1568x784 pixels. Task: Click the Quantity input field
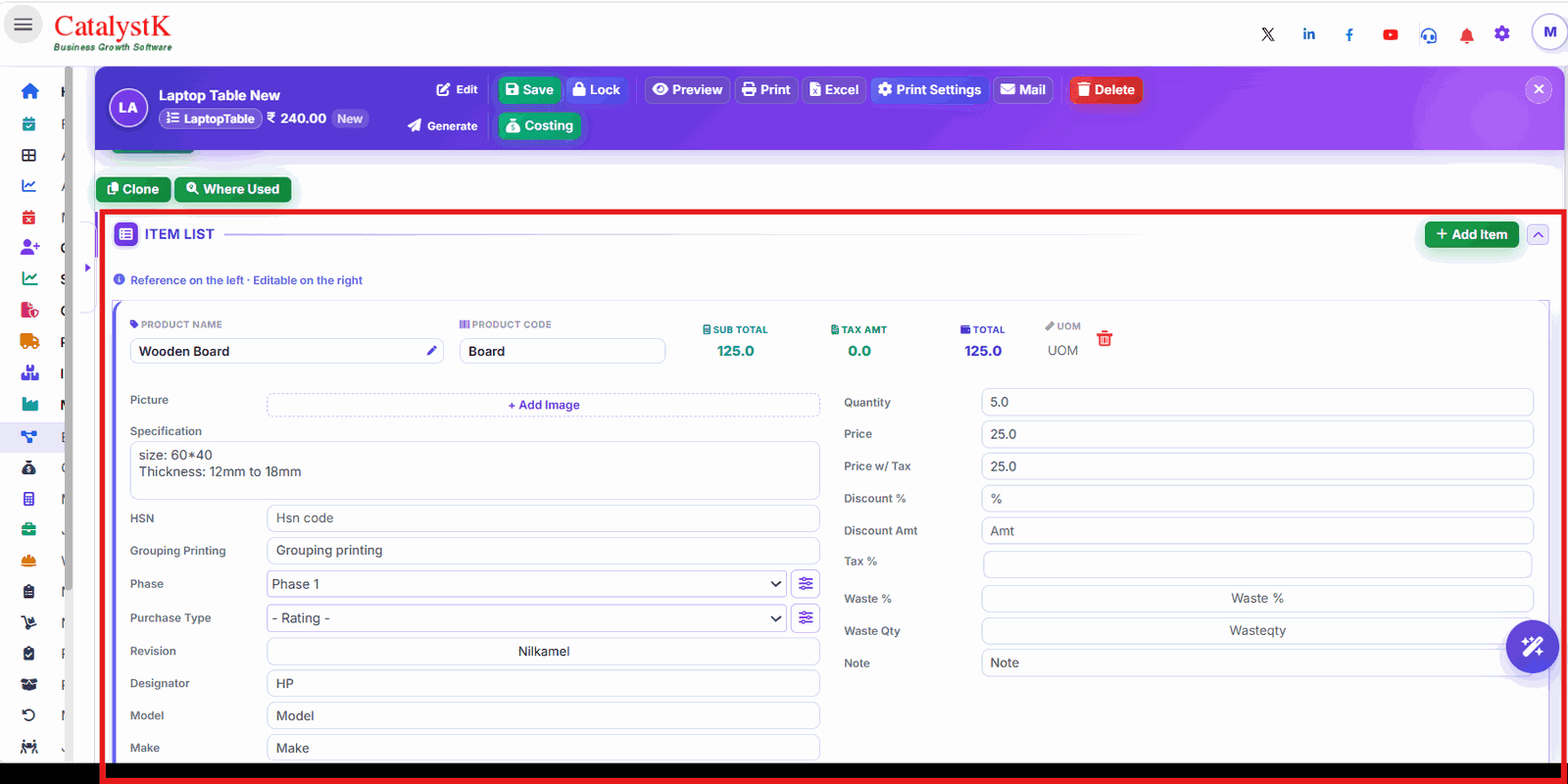(x=1257, y=402)
